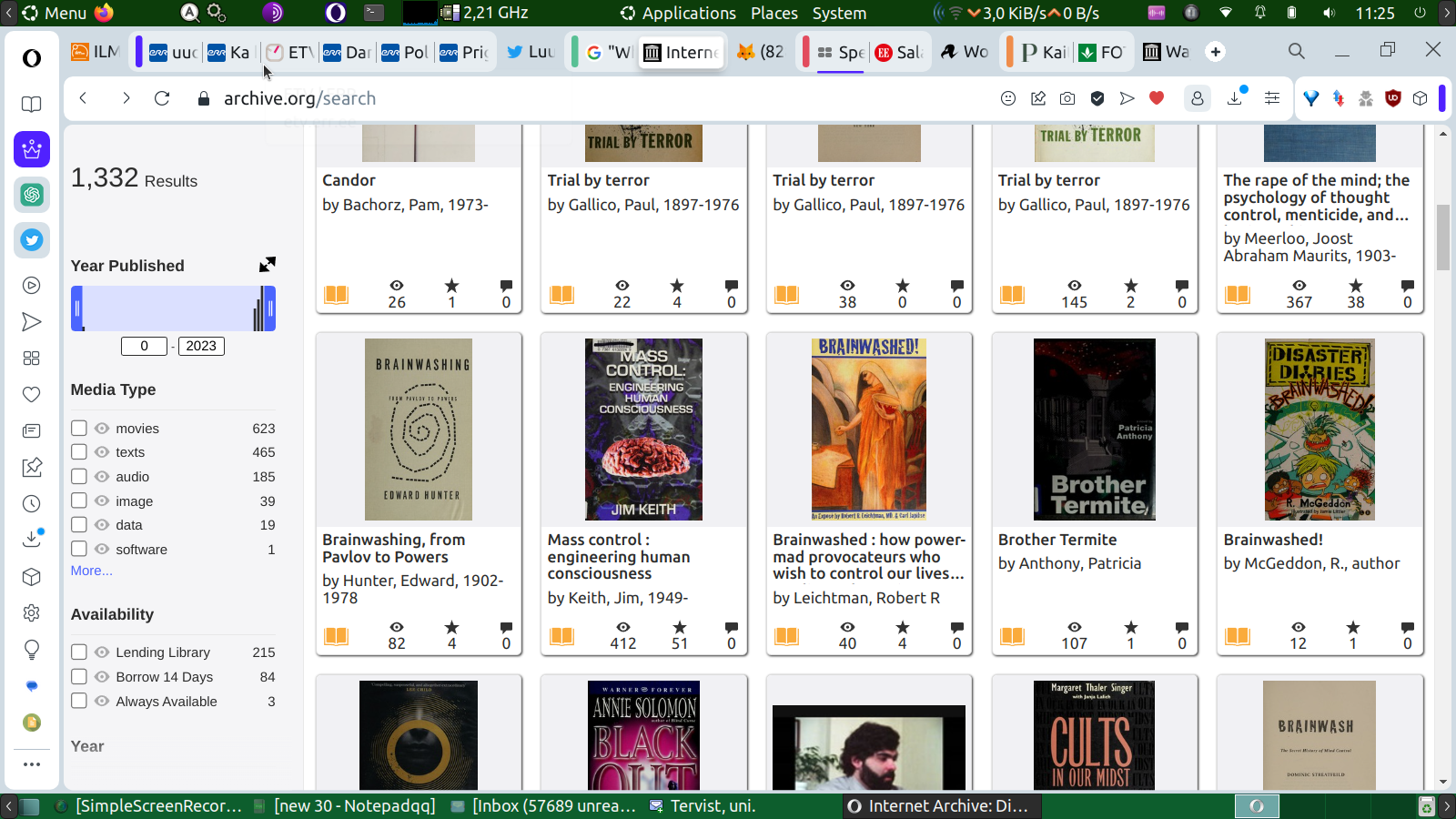Switch to the Internet Archive browser tab
The image size is (1456, 819).
click(x=682, y=52)
